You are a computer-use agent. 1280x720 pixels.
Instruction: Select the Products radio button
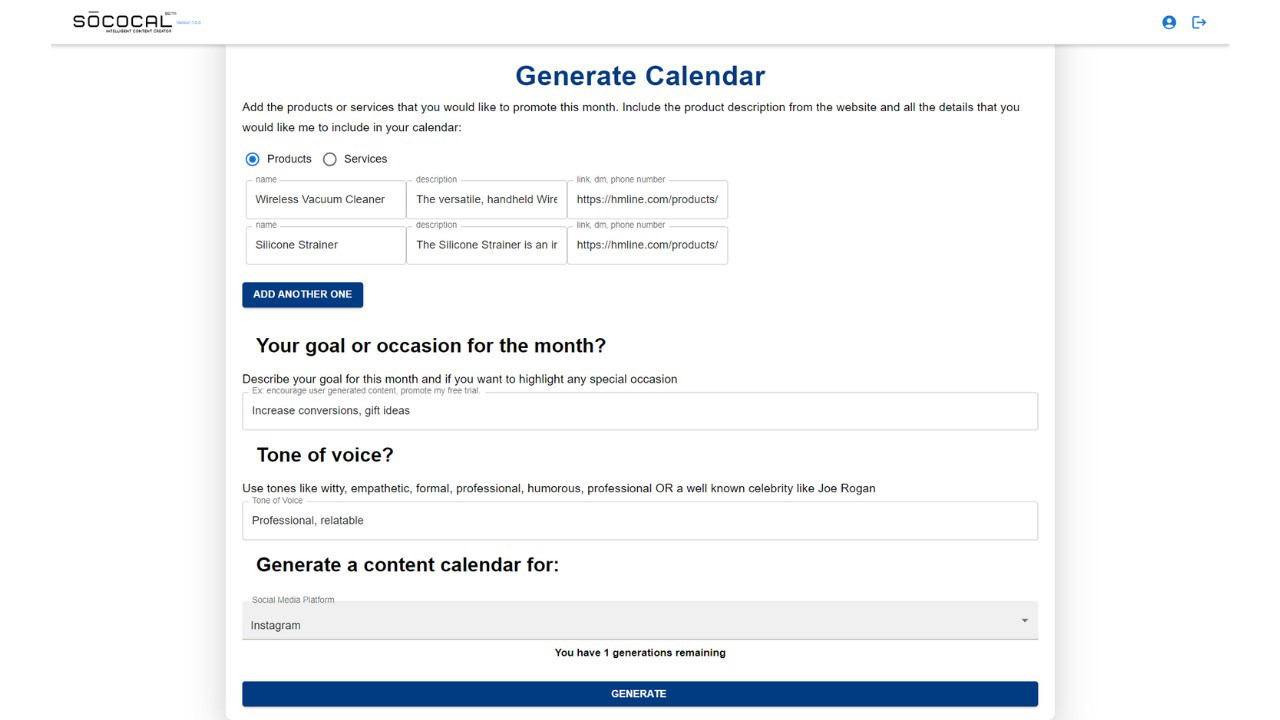(x=253, y=159)
